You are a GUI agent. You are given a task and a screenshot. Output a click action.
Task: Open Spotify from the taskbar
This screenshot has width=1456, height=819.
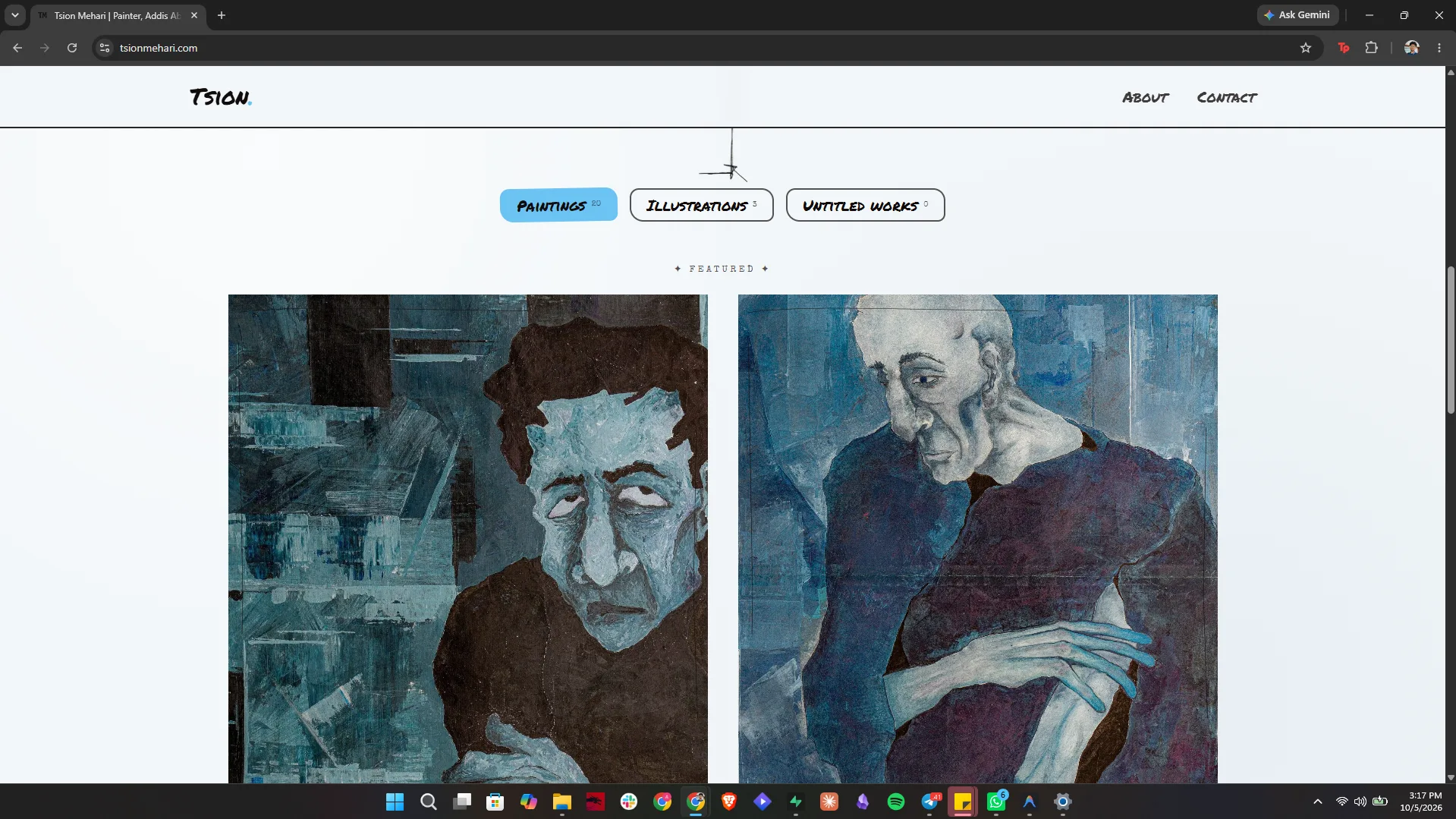coord(895,802)
